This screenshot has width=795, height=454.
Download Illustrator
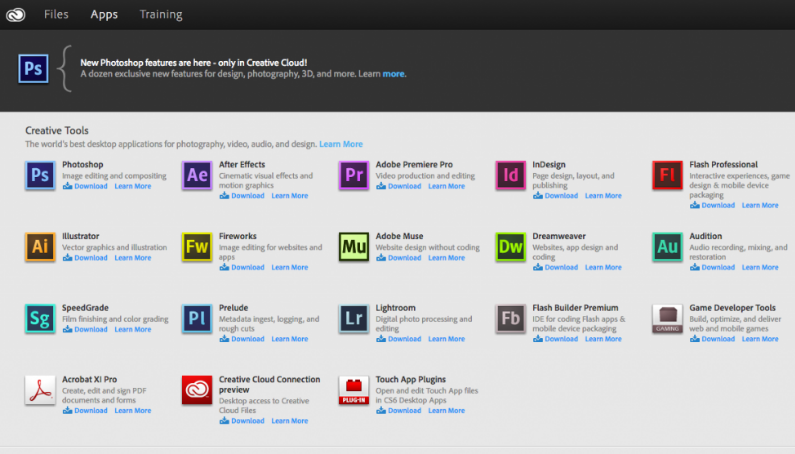pyautogui.click(x=85, y=258)
